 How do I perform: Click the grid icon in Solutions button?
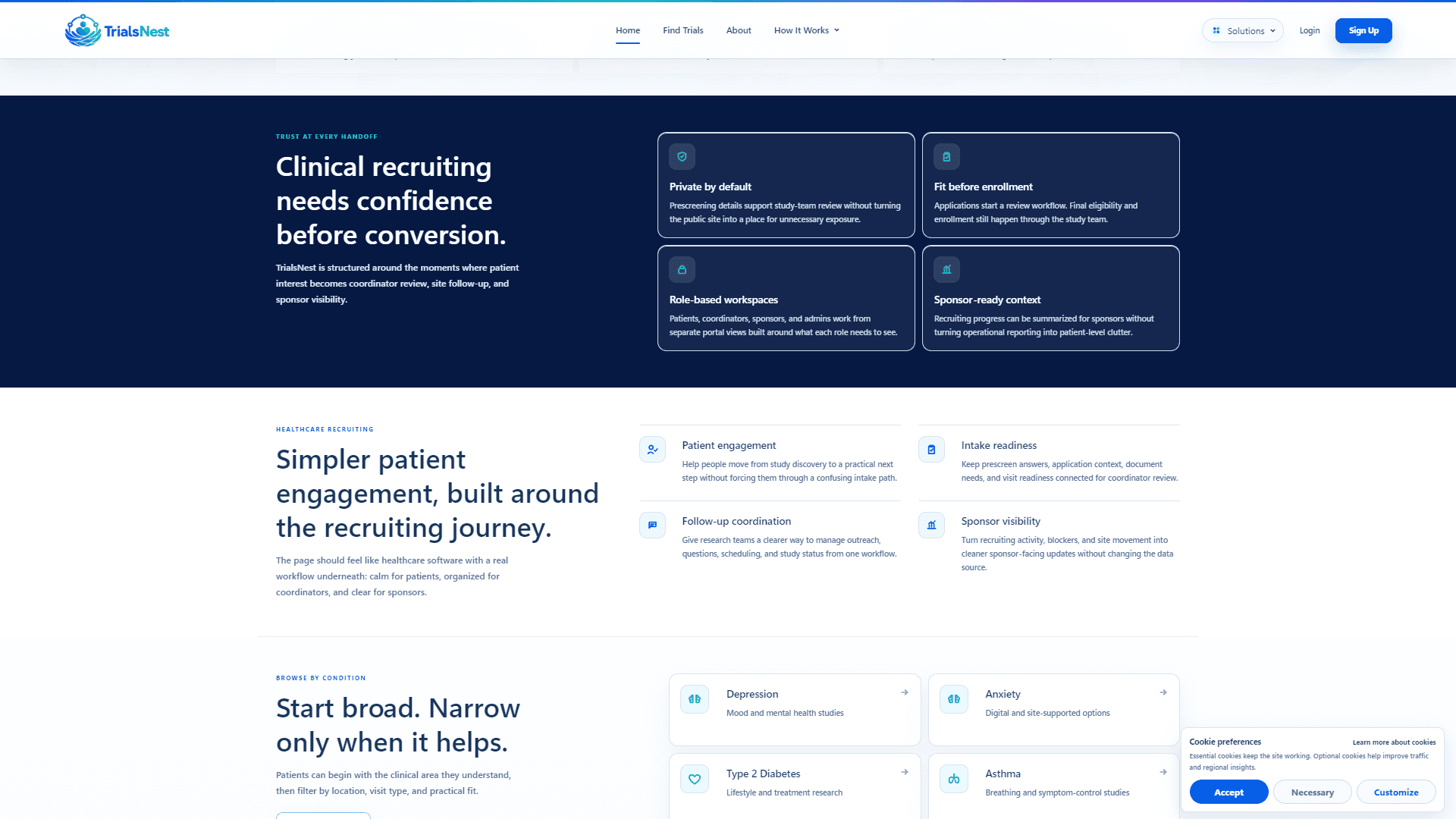tap(1216, 31)
